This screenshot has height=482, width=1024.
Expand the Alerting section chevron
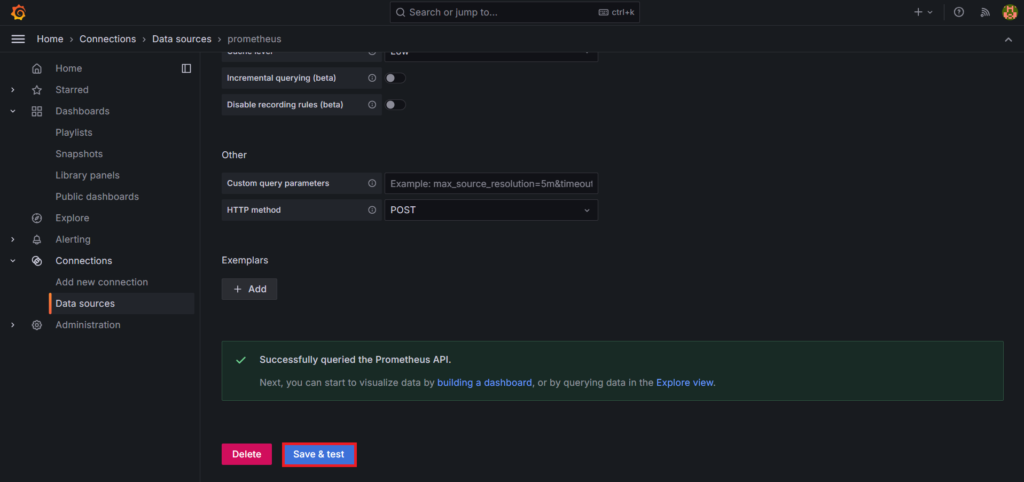tap(12, 240)
